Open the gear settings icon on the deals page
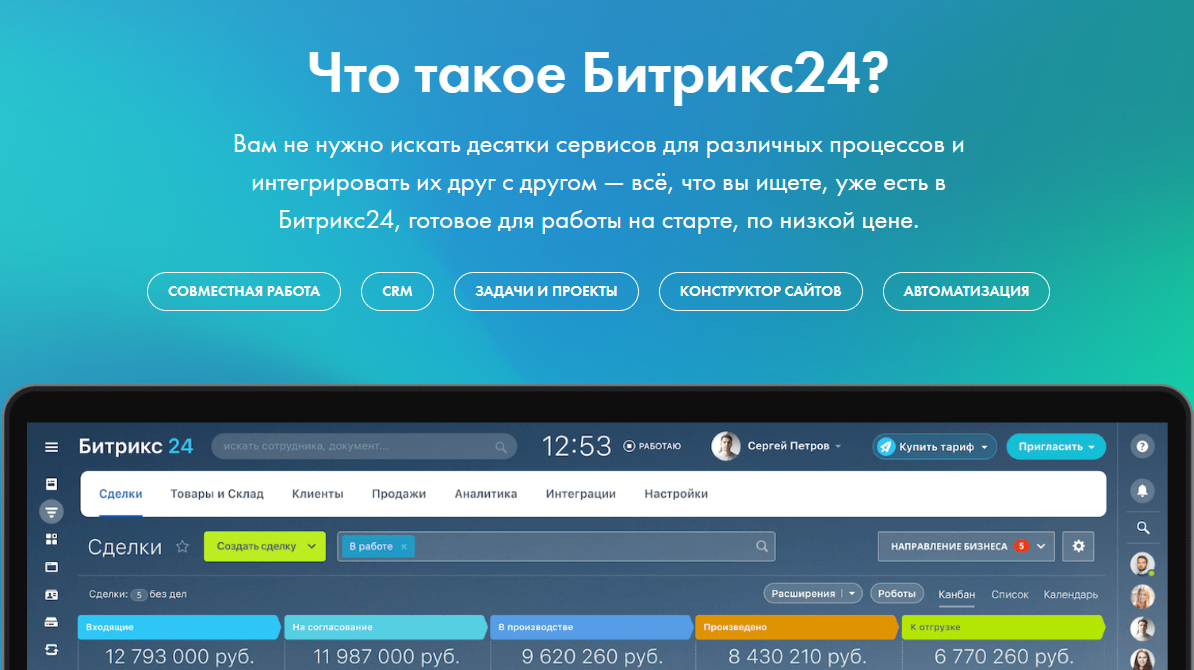 tap(1078, 546)
